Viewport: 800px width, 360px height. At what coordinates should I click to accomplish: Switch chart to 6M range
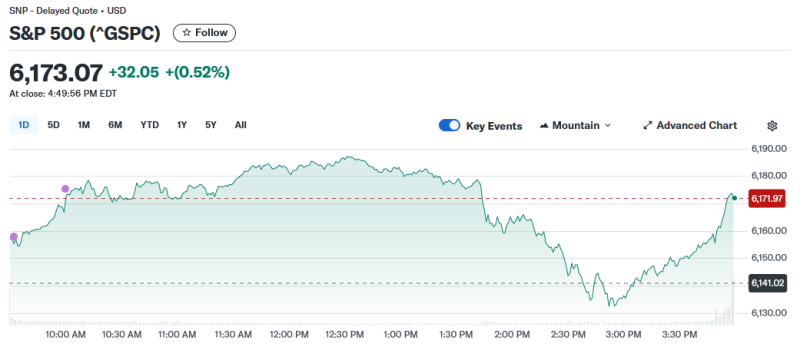point(115,125)
